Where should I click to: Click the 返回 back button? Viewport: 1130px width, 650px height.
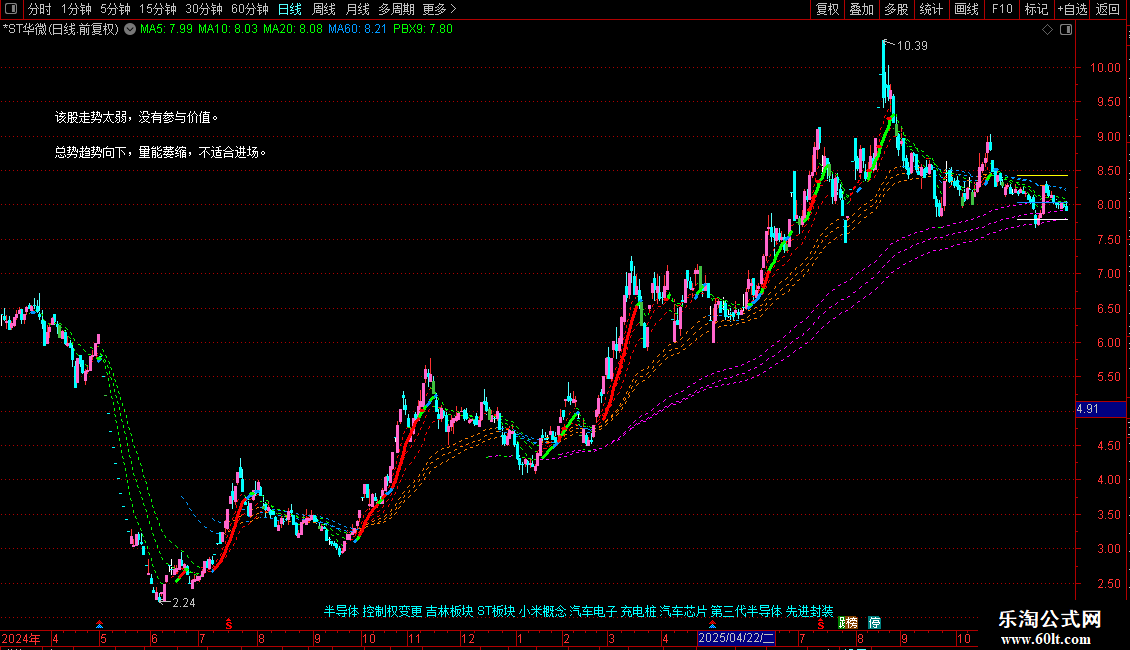coord(1108,9)
